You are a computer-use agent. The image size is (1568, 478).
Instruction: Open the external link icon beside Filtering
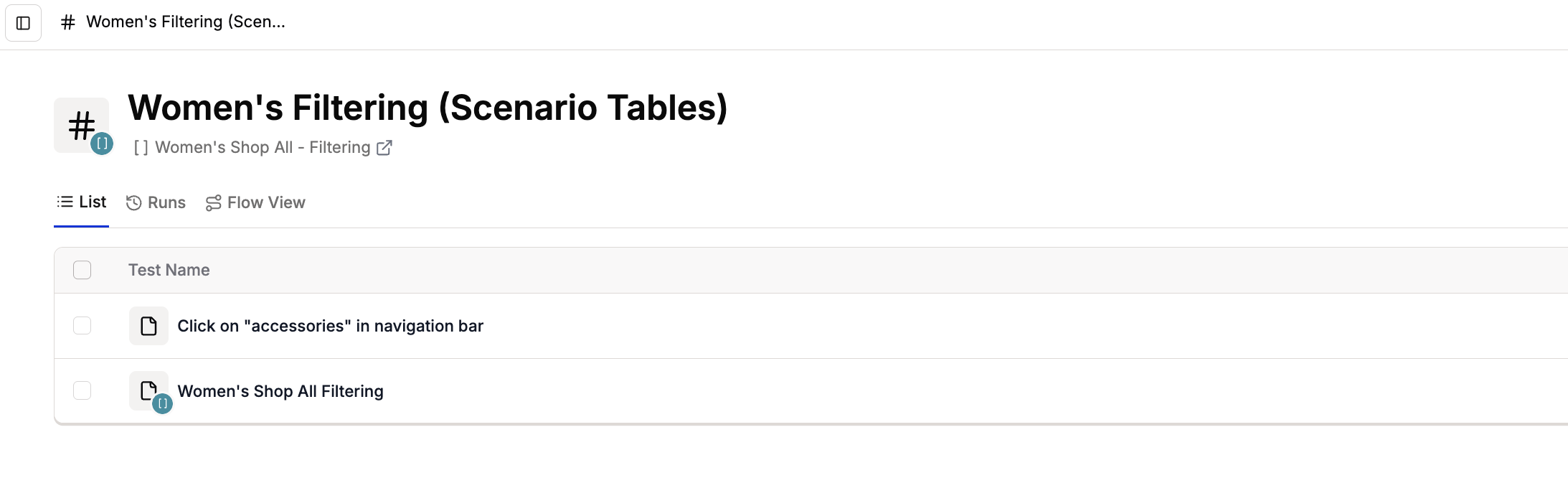pyautogui.click(x=384, y=147)
